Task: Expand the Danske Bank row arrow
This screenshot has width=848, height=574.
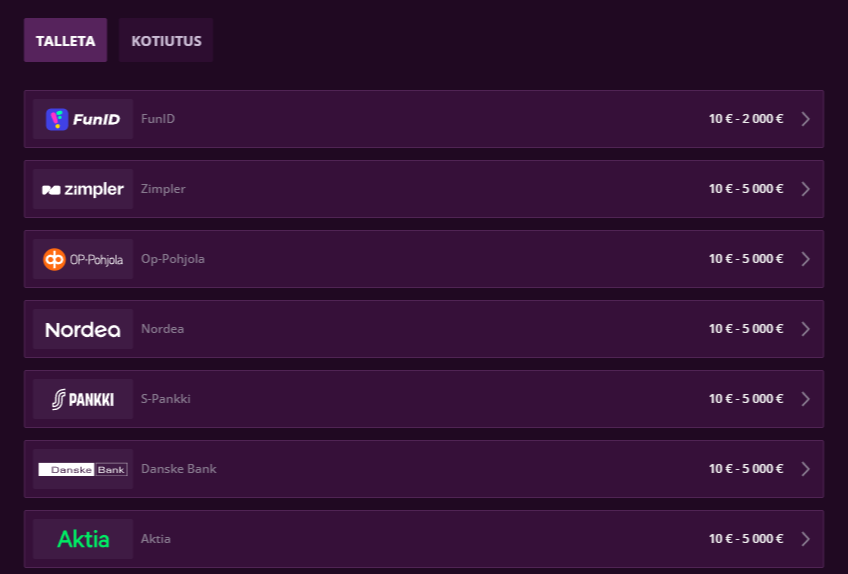Action: coord(805,469)
